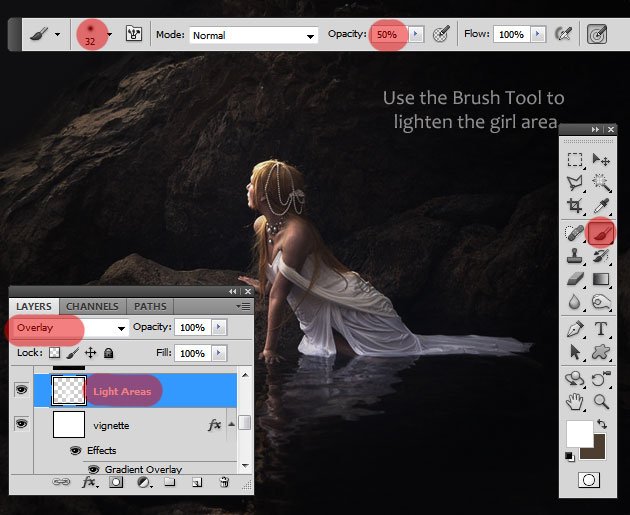630x515 pixels.
Task: Toggle tablet pressure controls size
Action: click(597, 34)
